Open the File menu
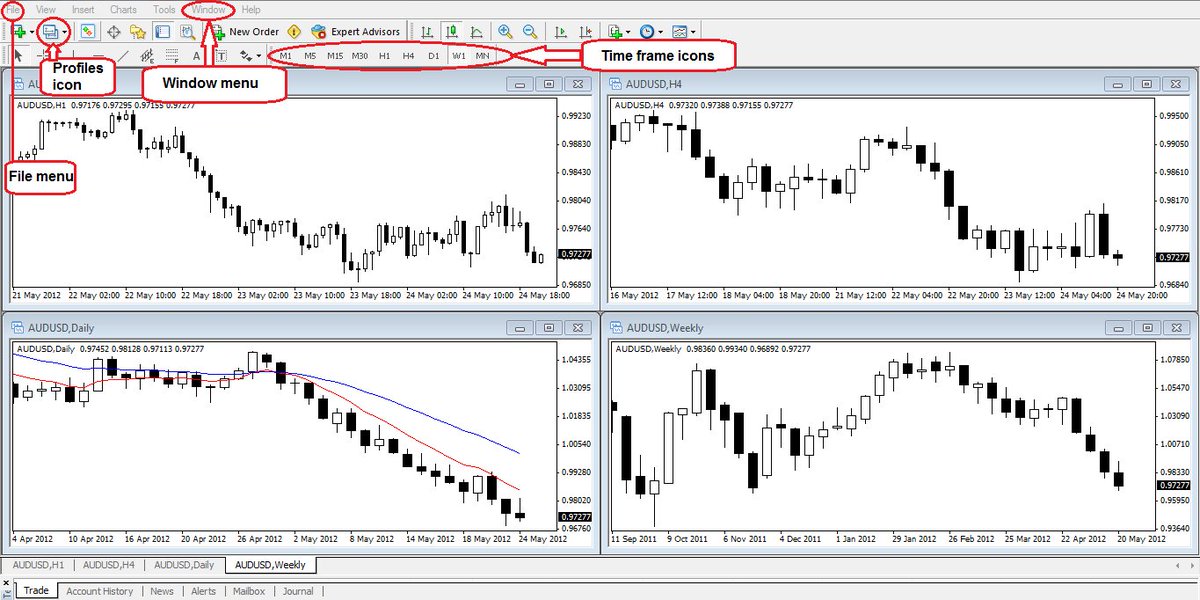Screen dimensions: 1200x600 [15, 9]
